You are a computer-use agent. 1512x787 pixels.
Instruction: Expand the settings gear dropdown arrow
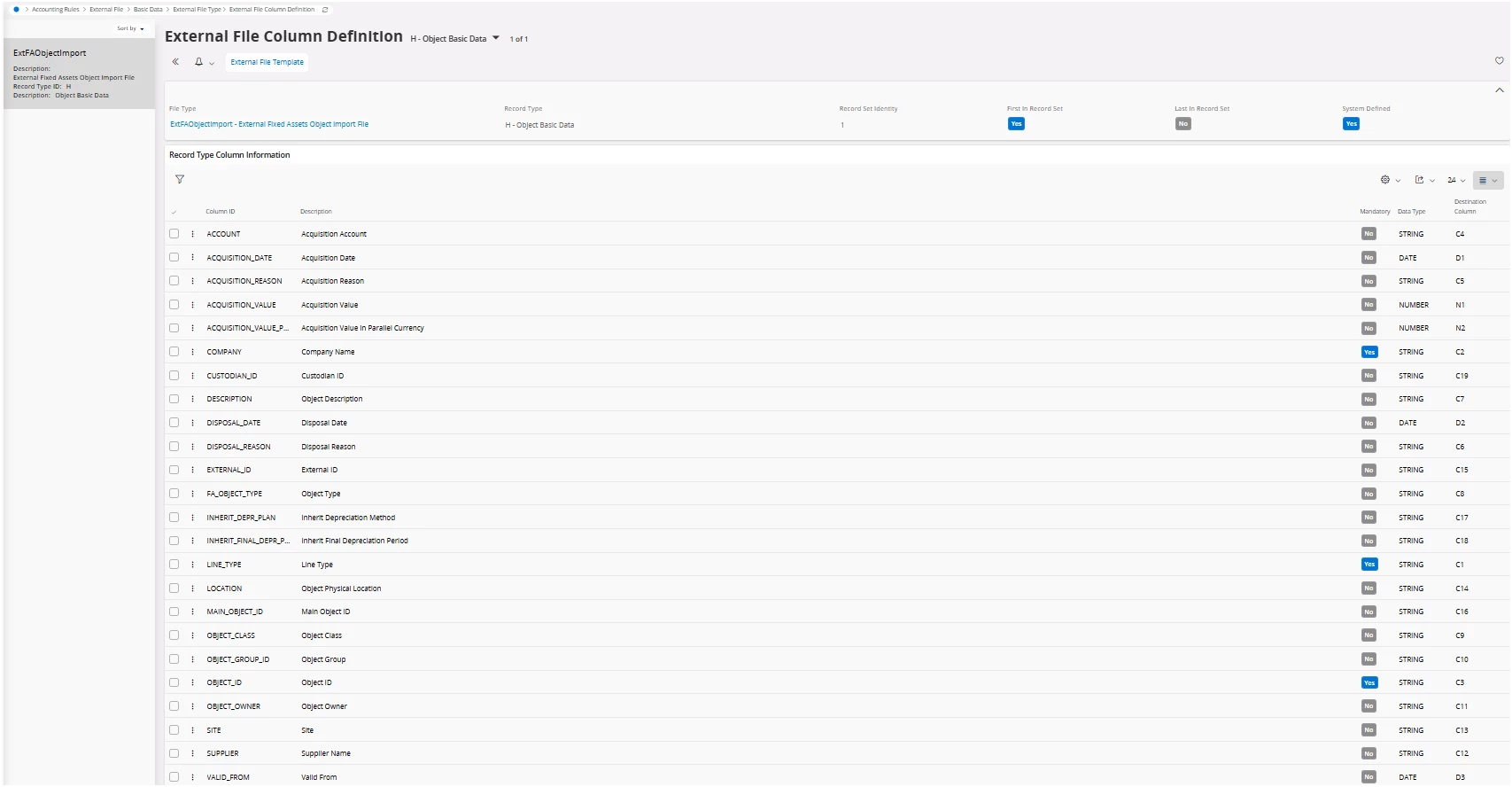coord(1398,181)
